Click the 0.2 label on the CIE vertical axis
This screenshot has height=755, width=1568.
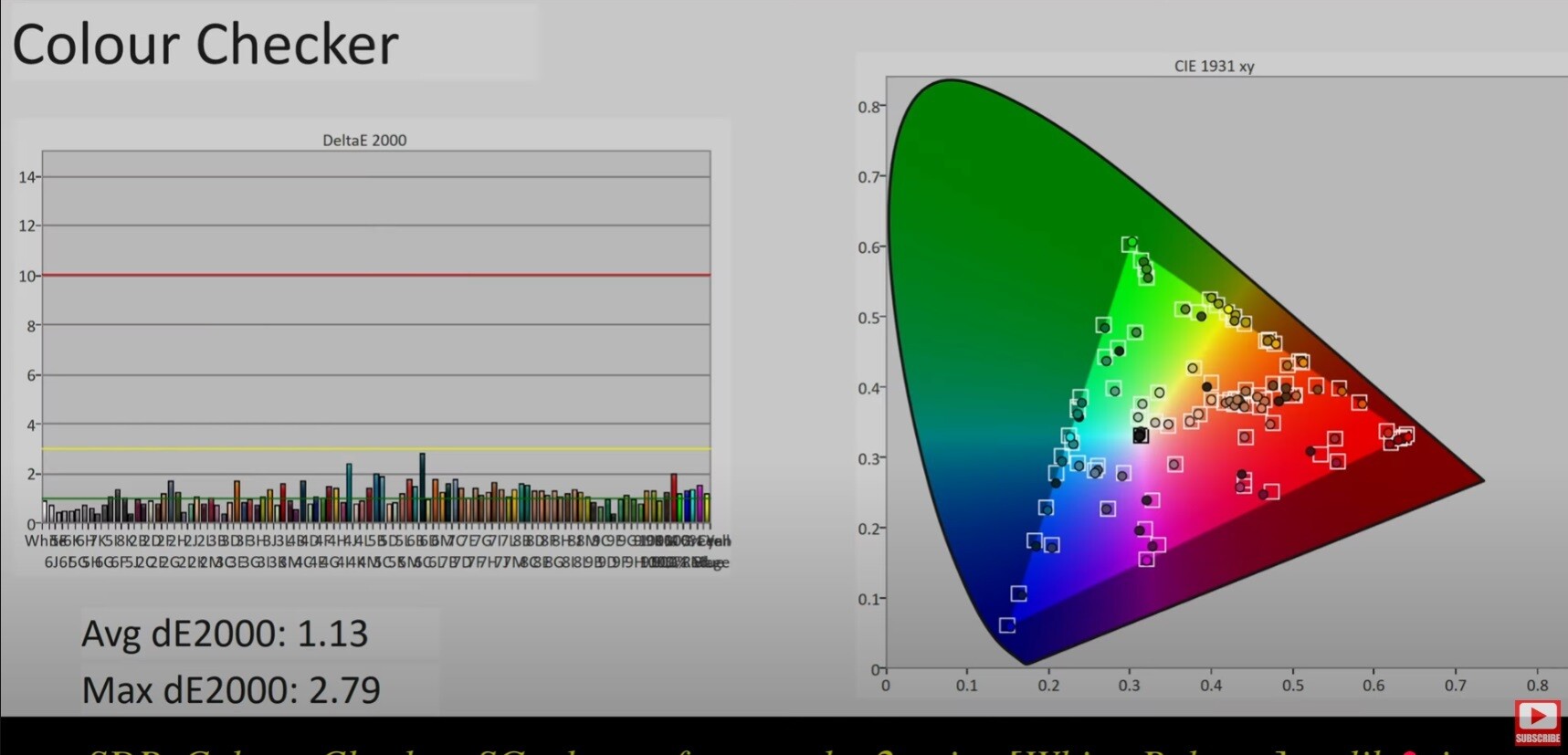pyautogui.click(x=868, y=529)
